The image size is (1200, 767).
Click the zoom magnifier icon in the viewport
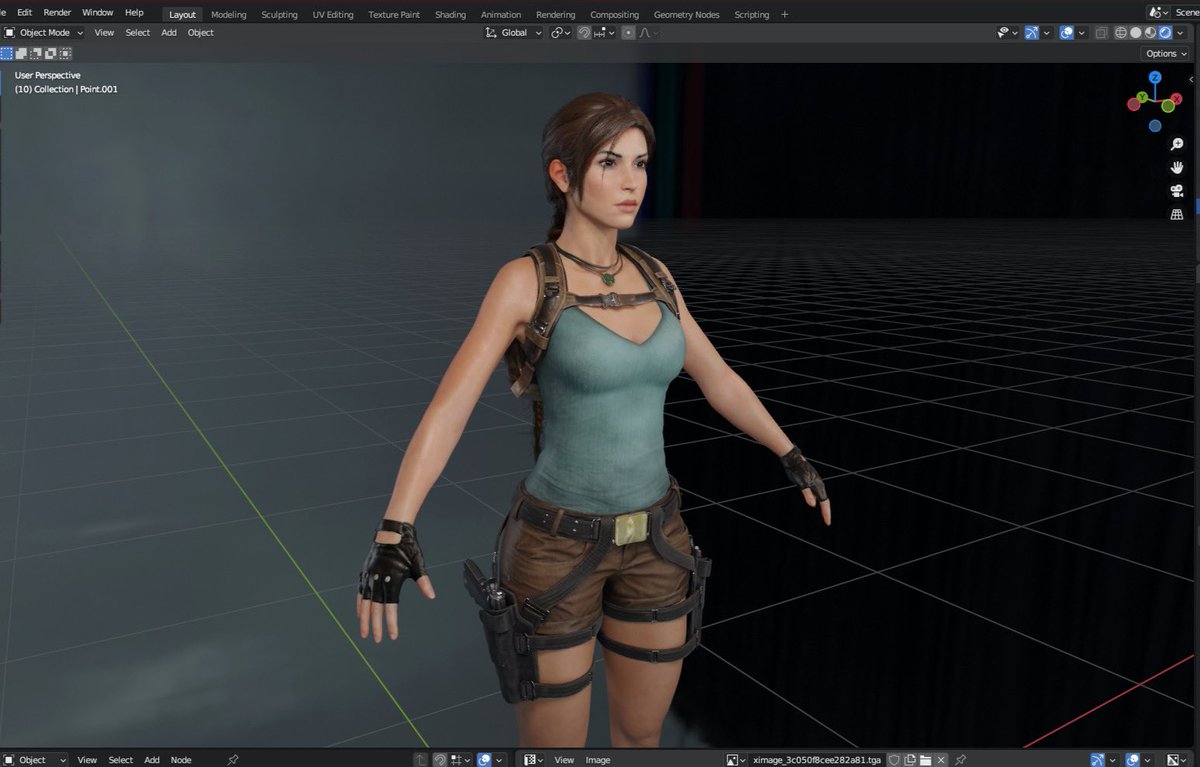pyautogui.click(x=1177, y=145)
